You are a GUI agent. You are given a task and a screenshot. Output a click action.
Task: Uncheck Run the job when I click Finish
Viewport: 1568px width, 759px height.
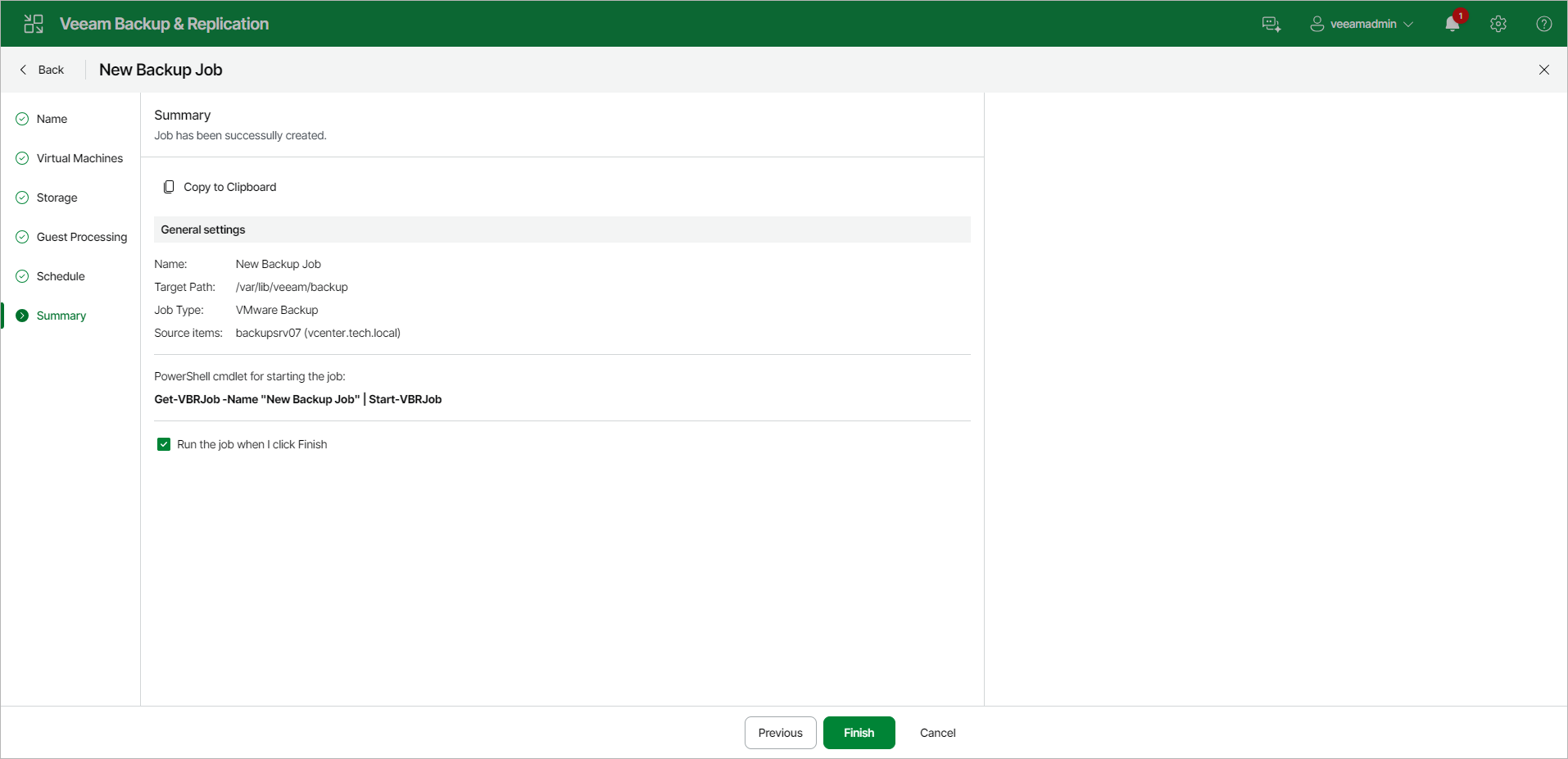coord(164,444)
